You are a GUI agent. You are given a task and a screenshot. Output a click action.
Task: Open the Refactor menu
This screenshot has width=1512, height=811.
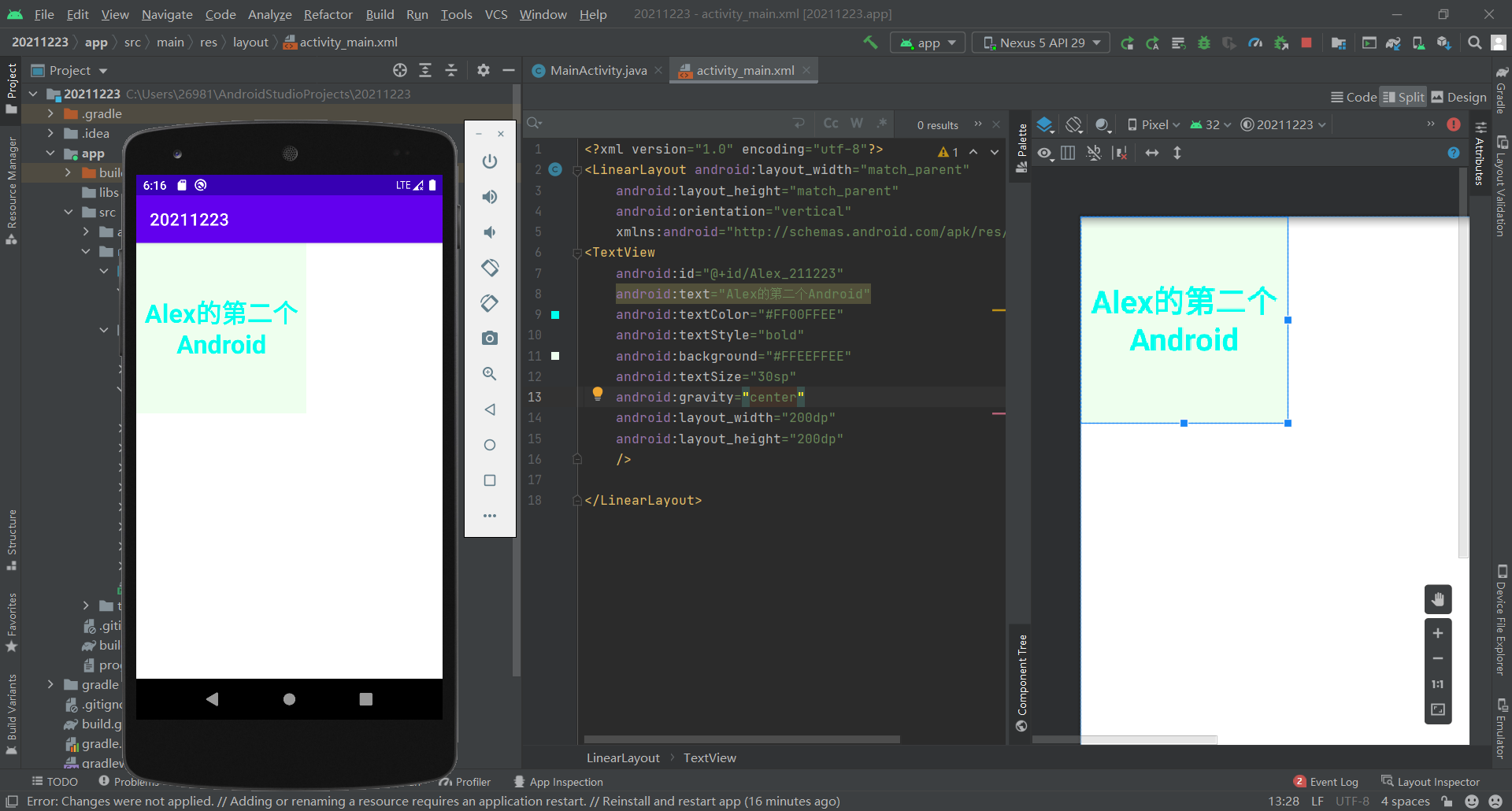(328, 14)
